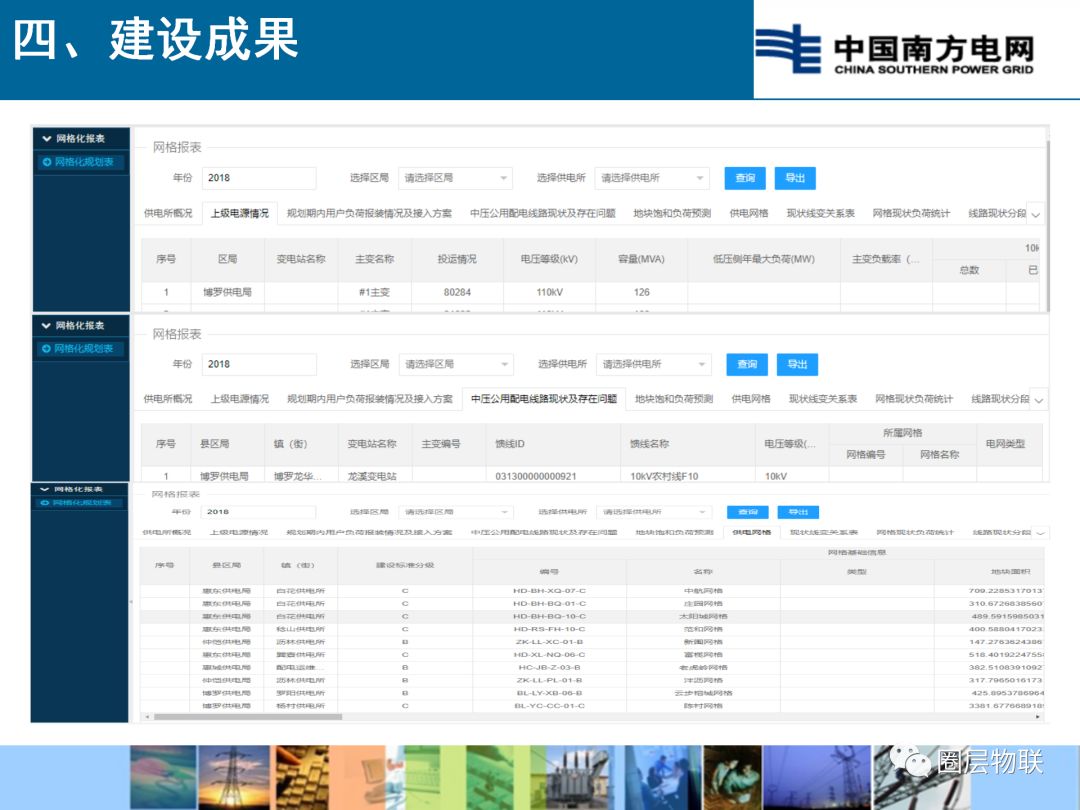Expand more-tabs chevron in bottom panel

tap(1040, 533)
